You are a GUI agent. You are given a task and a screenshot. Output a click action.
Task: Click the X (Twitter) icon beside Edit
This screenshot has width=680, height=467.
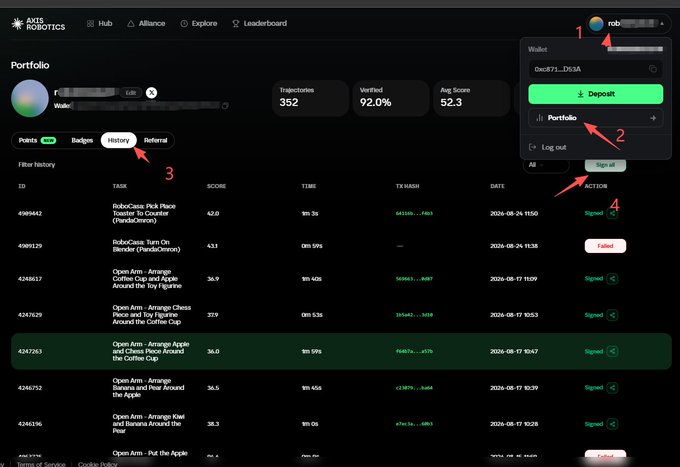pos(151,92)
